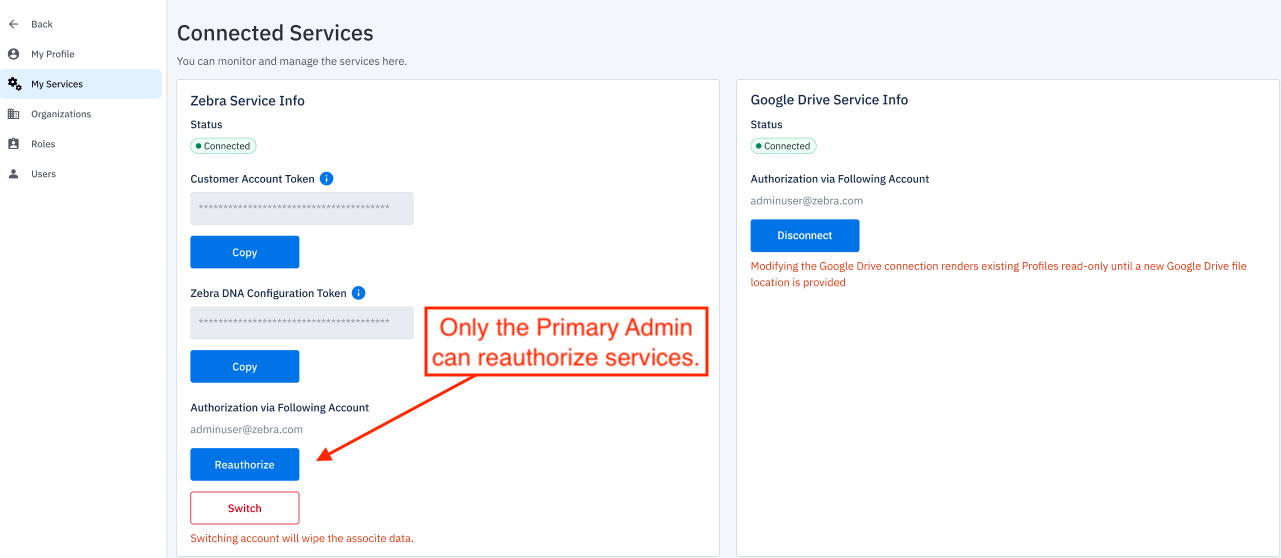Click the Organizations building icon
This screenshot has height=558, width=1281.
click(x=14, y=114)
